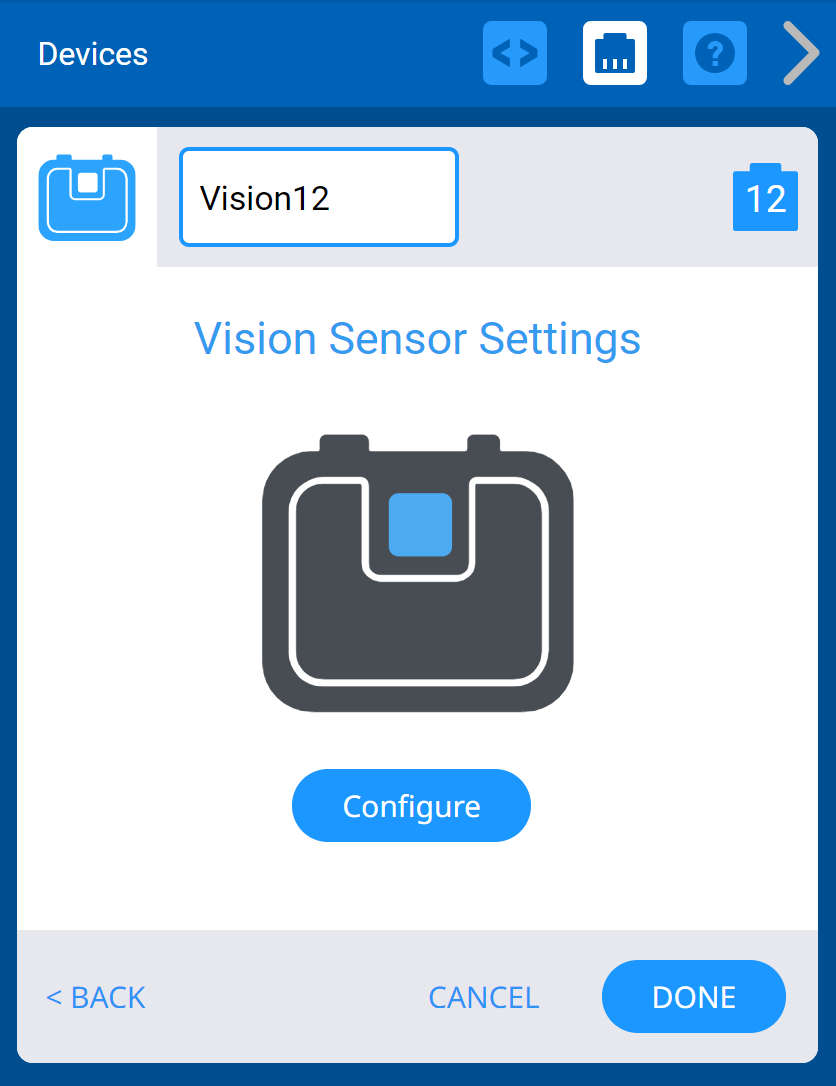Cancel the Vision Sensor setup
The image size is (836, 1086).
(x=484, y=997)
